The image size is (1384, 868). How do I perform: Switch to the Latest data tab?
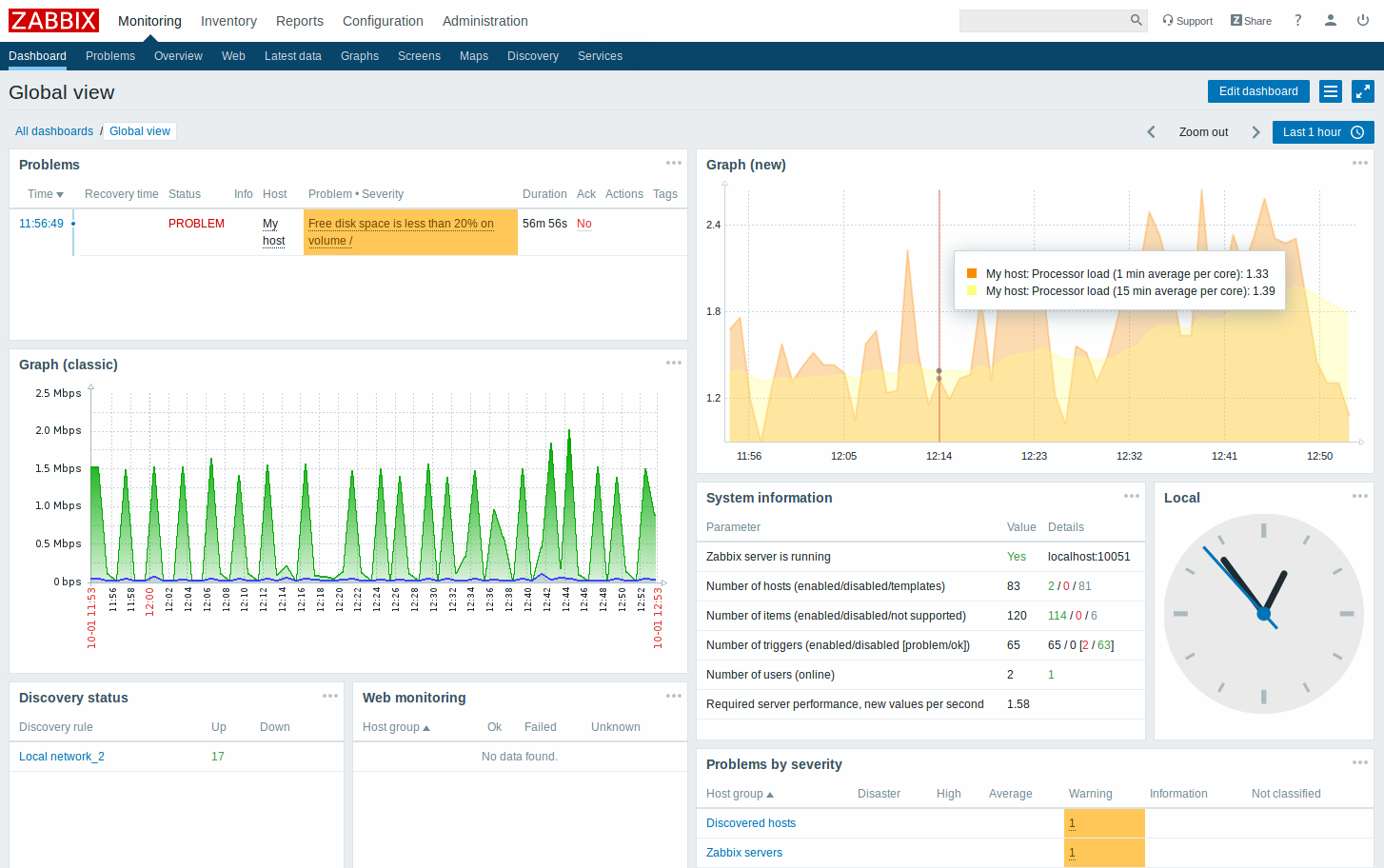(x=293, y=55)
